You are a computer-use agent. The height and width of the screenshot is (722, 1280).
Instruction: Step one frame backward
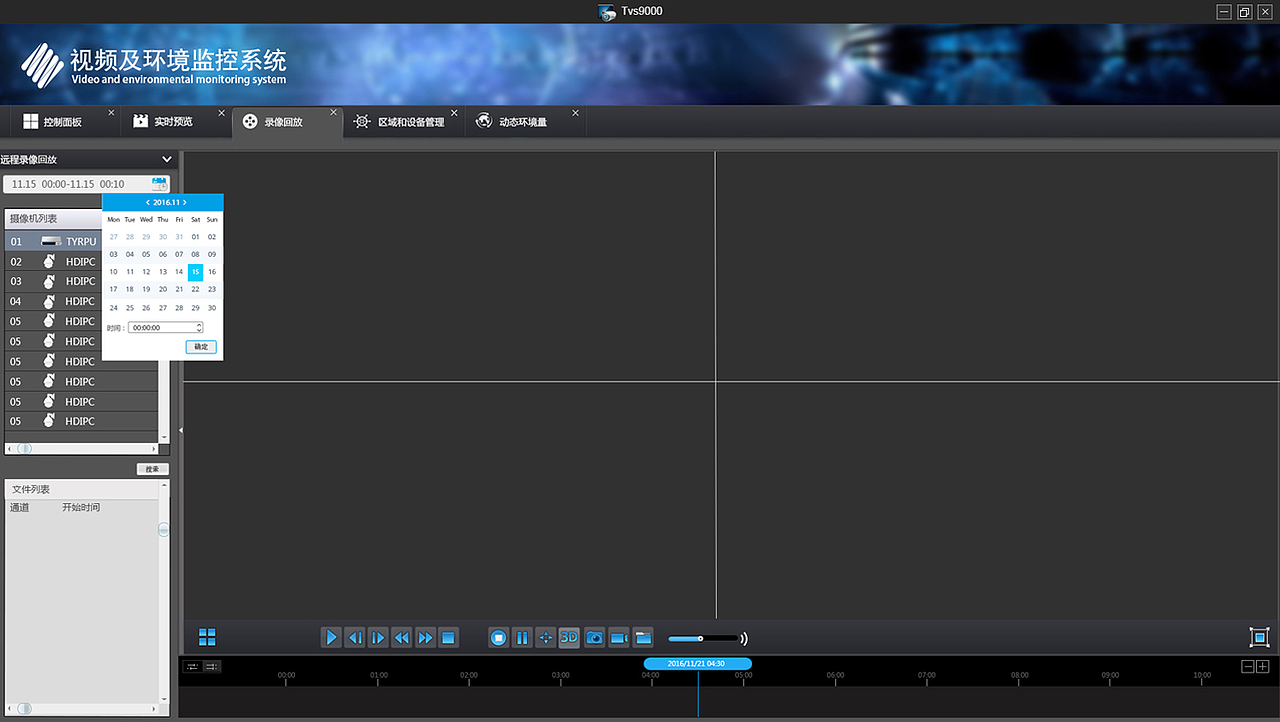355,637
